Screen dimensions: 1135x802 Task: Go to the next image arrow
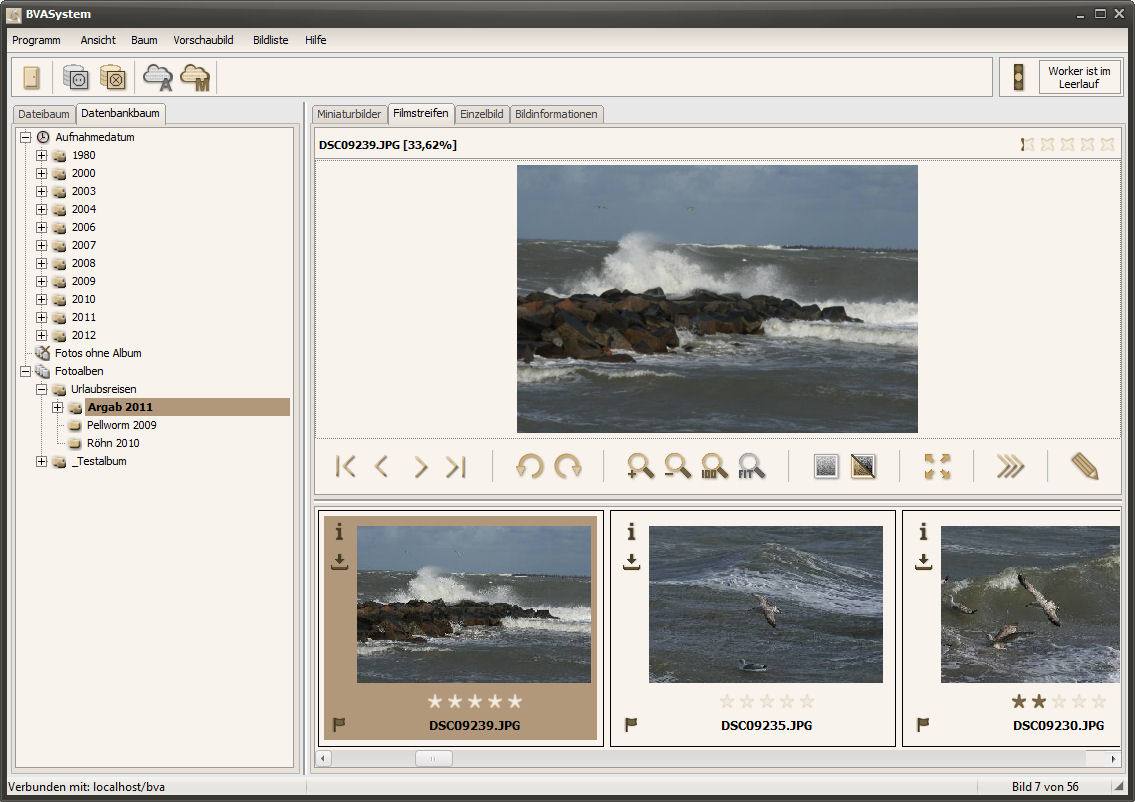coord(420,466)
